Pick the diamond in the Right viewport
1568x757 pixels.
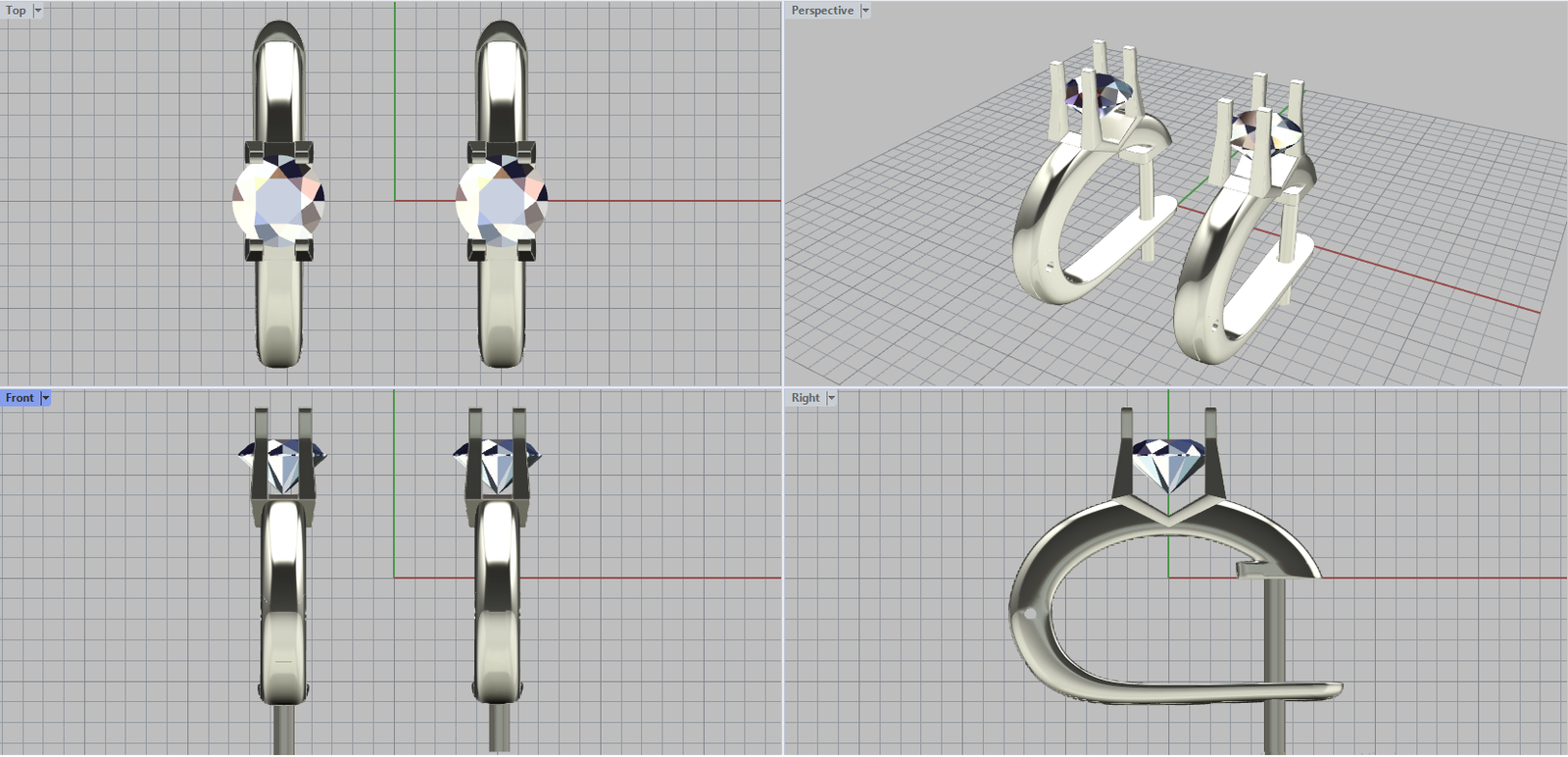[x=1168, y=463]
